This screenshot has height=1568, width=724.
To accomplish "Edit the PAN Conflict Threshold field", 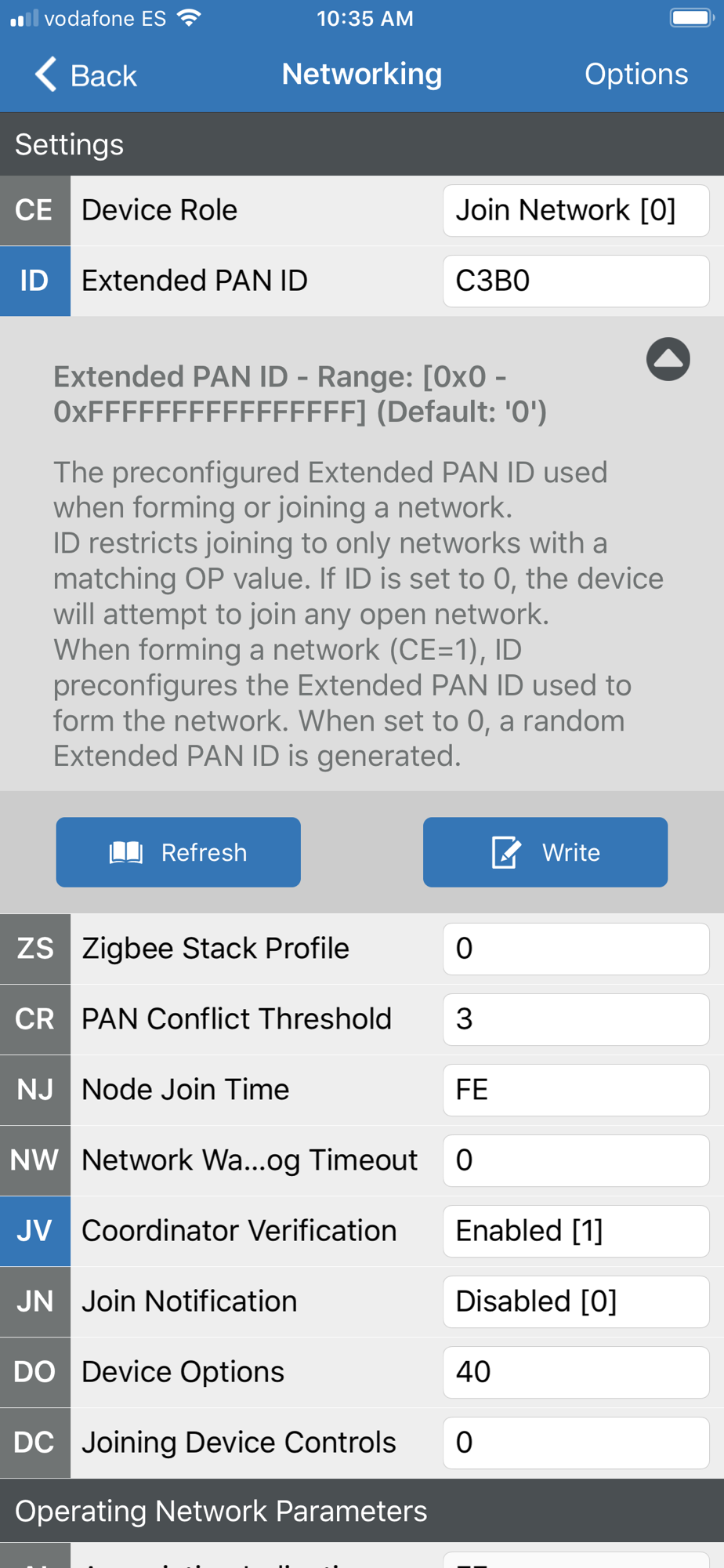I will click(x=576, y=1019).
